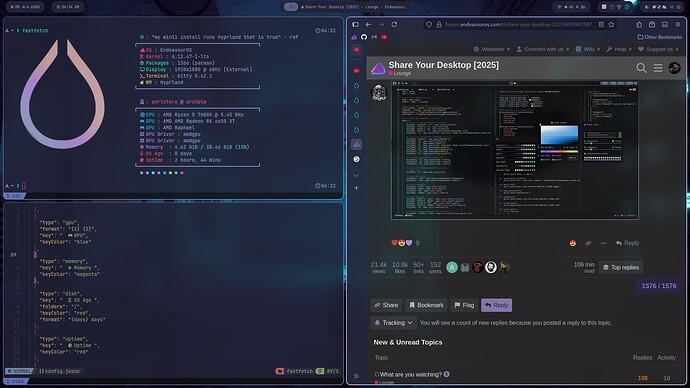This screenshot has height=388, width=690.
Task: Flag the topic with Flag button
Action: point(464,305)
